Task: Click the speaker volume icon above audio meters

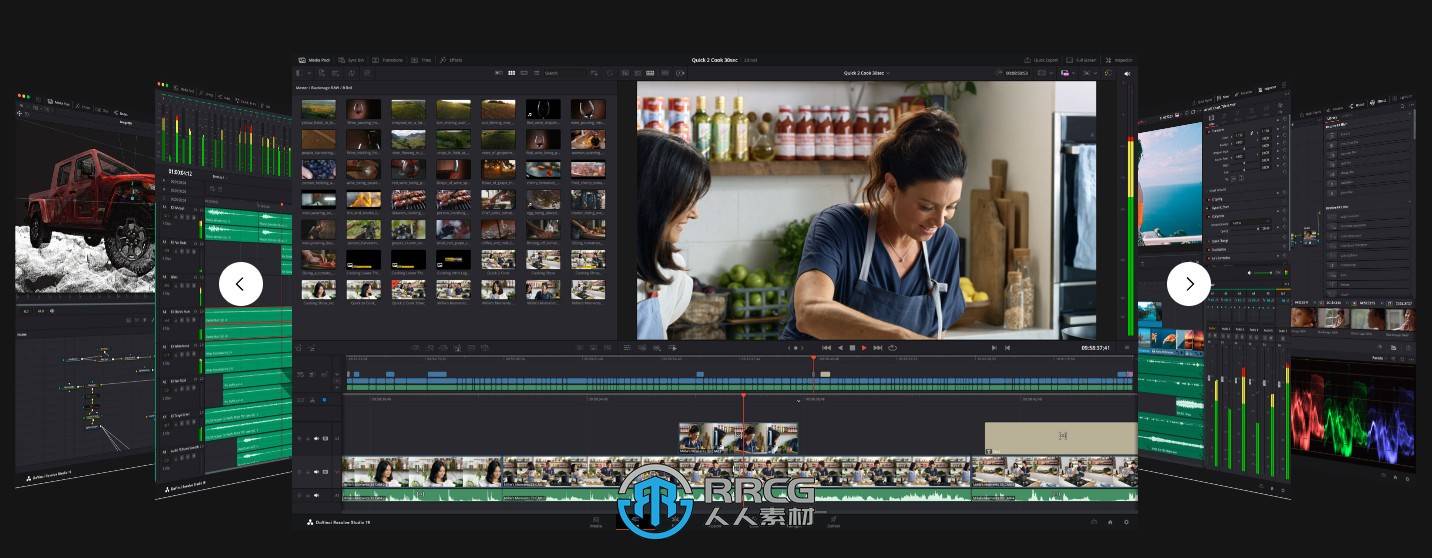Action: 1127,73
